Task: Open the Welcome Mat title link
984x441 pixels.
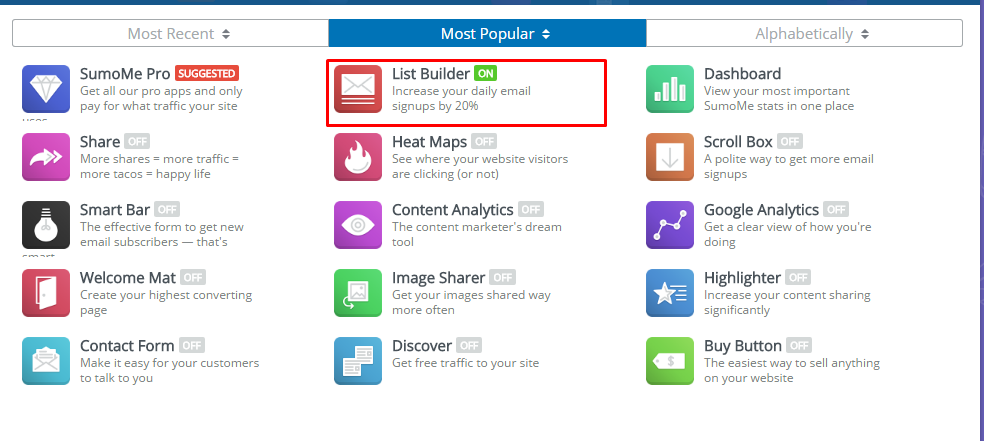Action: coord(128,277)
